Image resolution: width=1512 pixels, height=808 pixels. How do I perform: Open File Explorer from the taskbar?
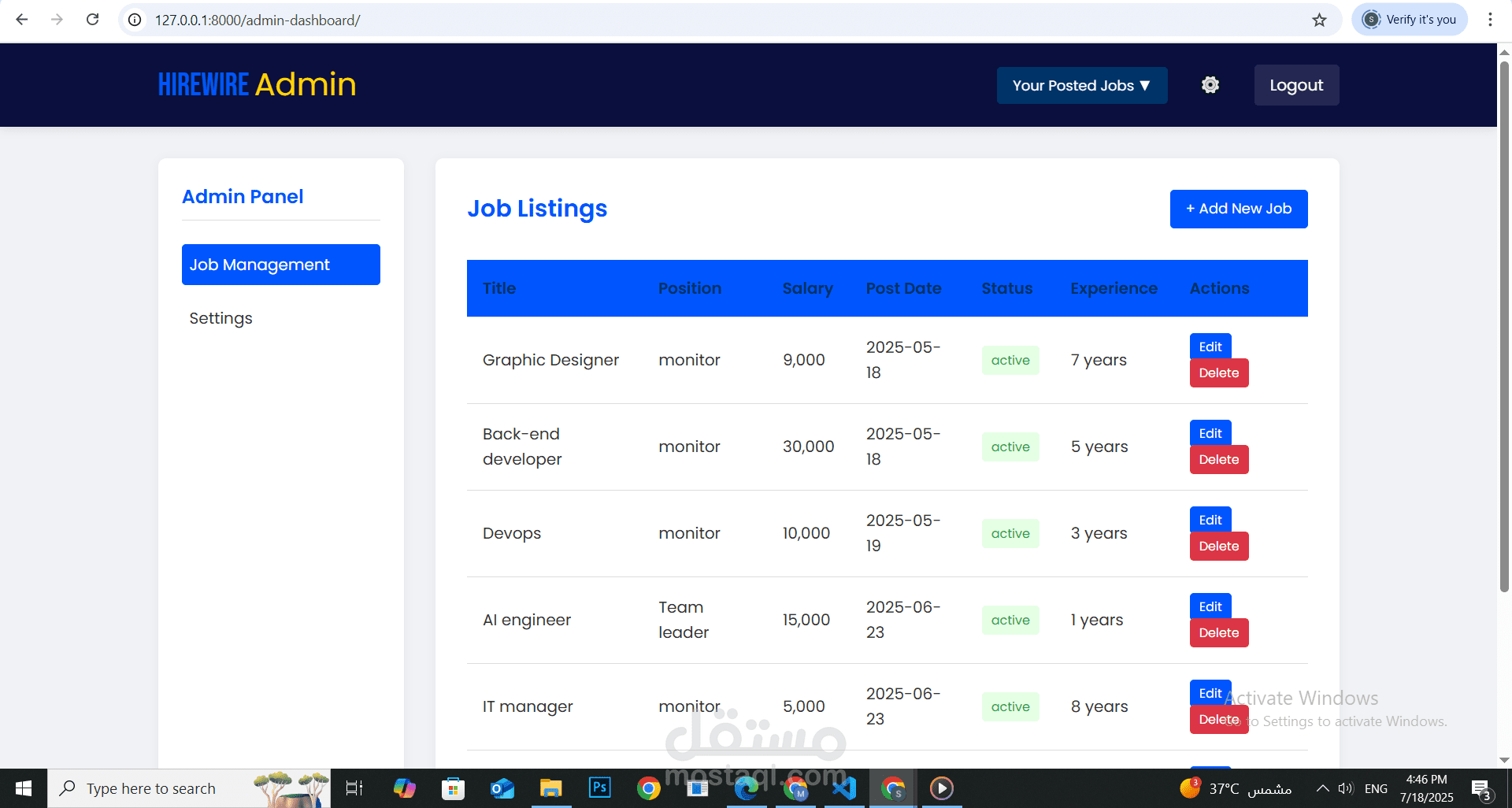550,788
